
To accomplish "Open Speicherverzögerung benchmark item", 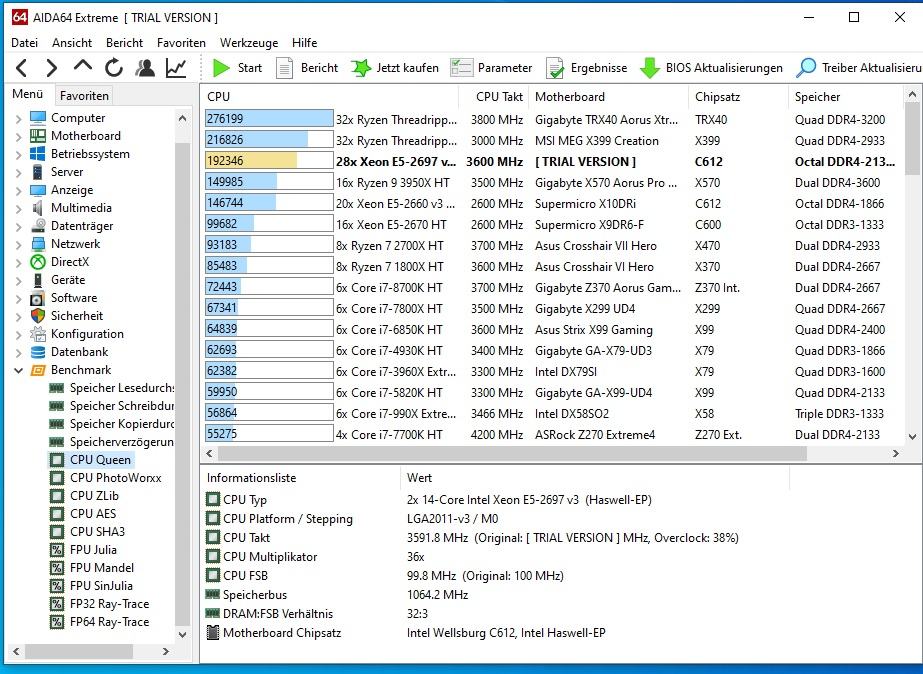I will pyautogui.click(x=112, y=442).
